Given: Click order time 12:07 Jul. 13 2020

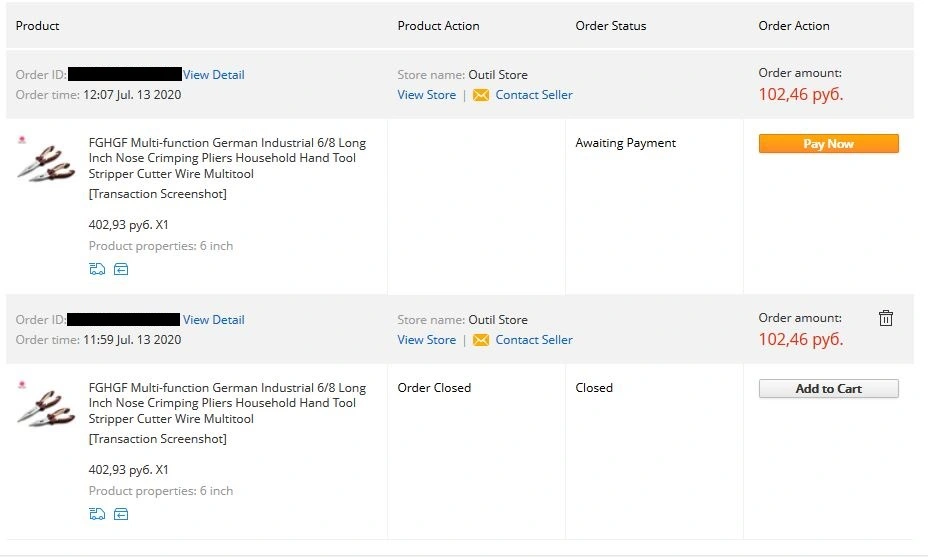Looking at the screenshot, I should click(x=132, y=95).
